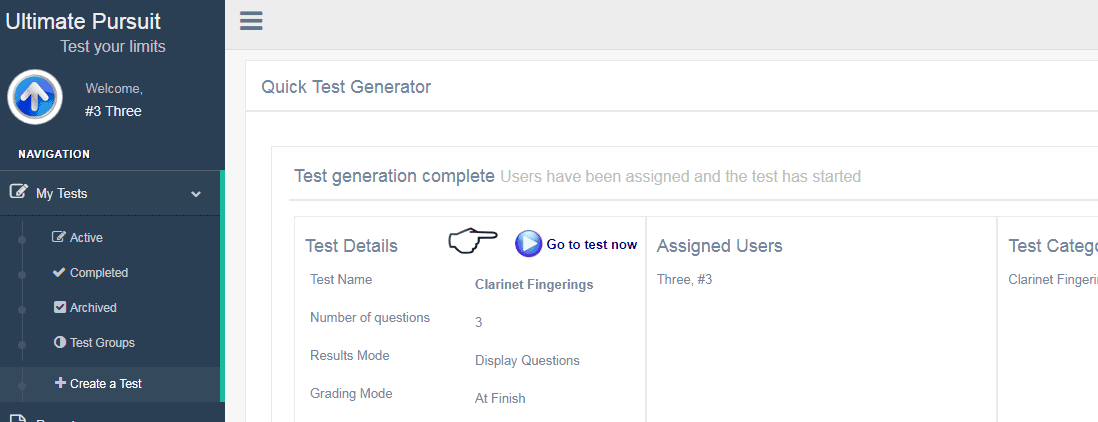Image resolution: width=1098 pixels, height=422 pixels.
Task: Click the pointing hand icon
Action: coord(472,241)
